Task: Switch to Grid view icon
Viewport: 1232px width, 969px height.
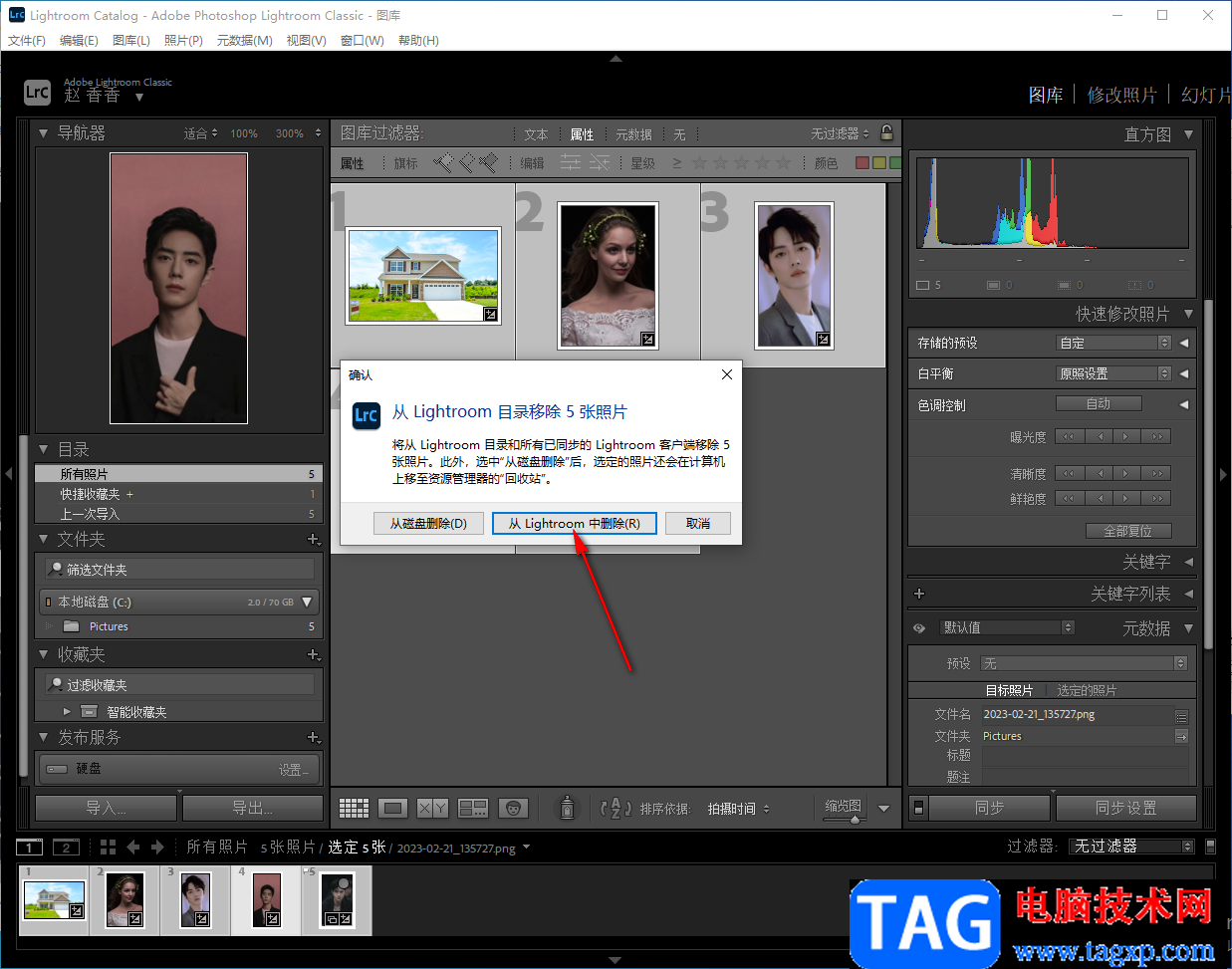Action: point(354,808)
